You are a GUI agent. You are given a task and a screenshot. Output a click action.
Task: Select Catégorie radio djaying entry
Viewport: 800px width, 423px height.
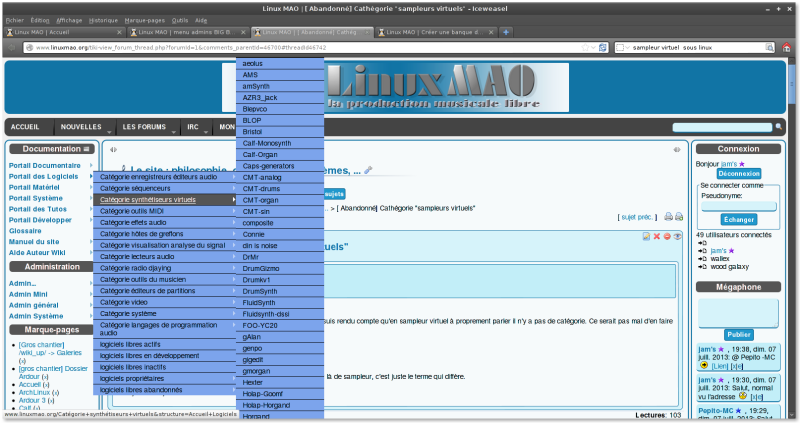point(164,268)
